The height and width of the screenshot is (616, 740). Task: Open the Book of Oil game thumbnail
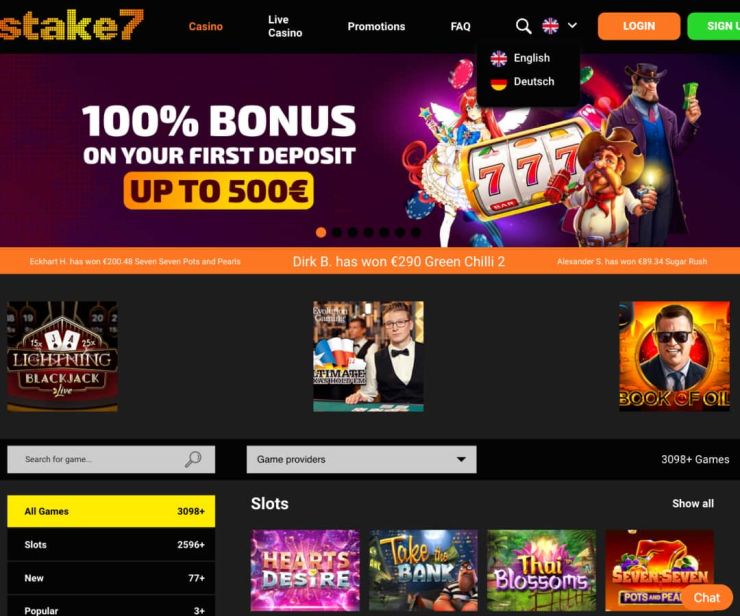(674, 356)
